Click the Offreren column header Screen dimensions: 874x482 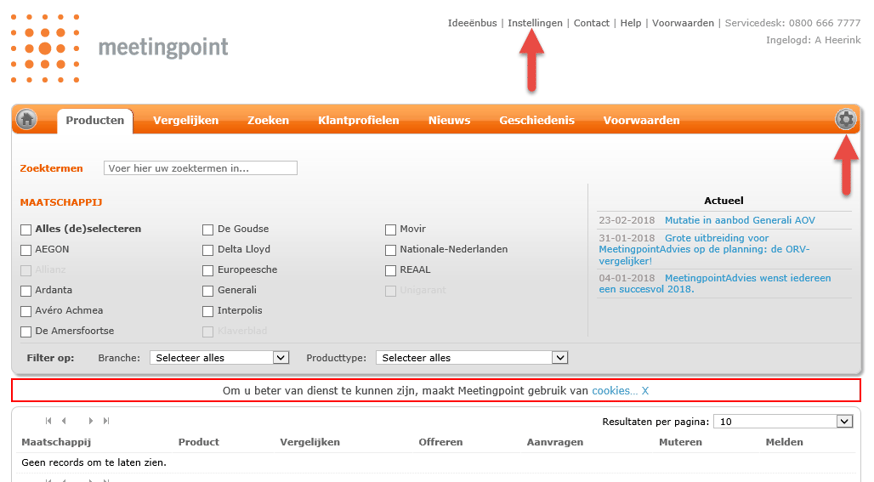click(x=440, y=442)
